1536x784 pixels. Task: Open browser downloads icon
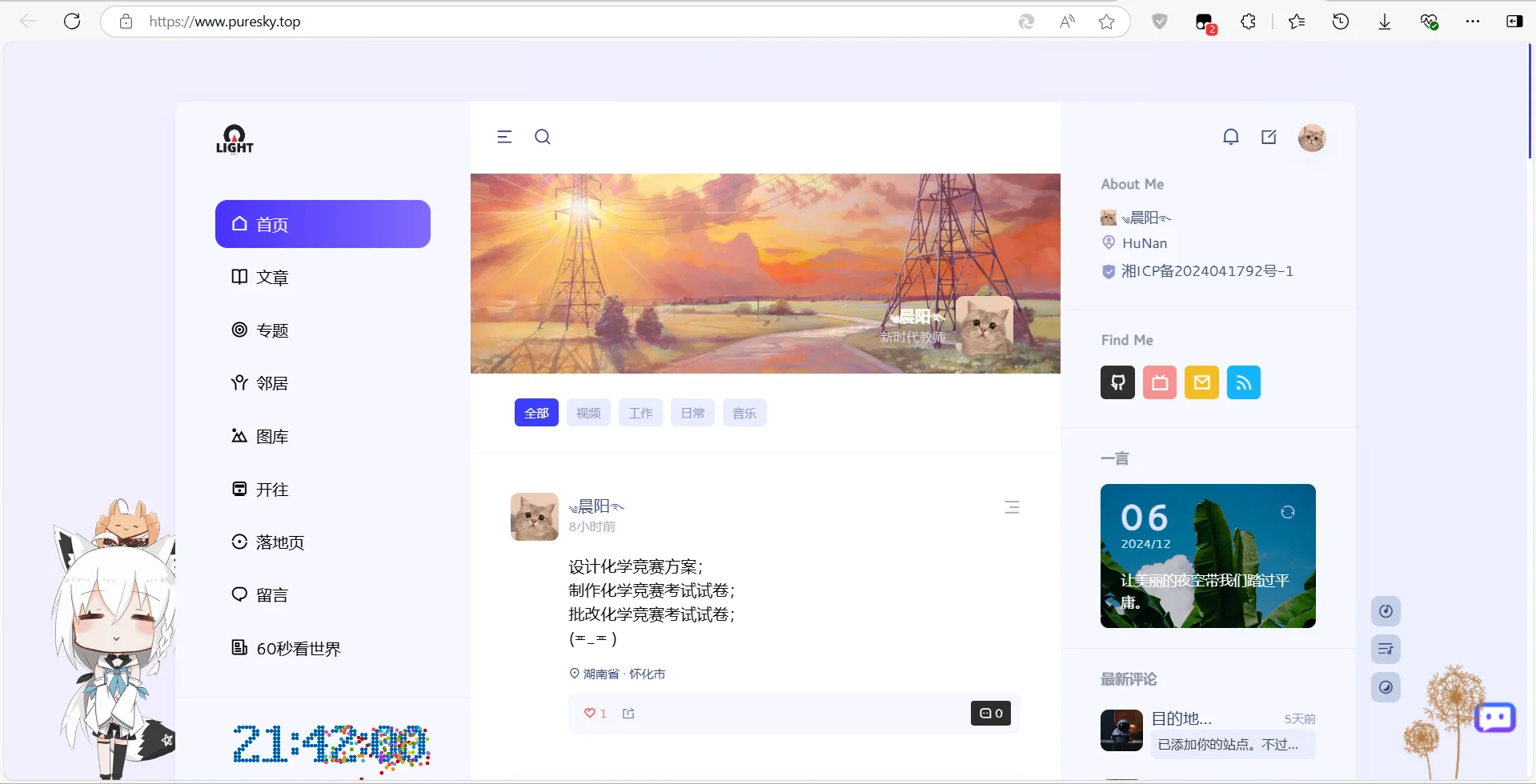(x=1385, y=22)
